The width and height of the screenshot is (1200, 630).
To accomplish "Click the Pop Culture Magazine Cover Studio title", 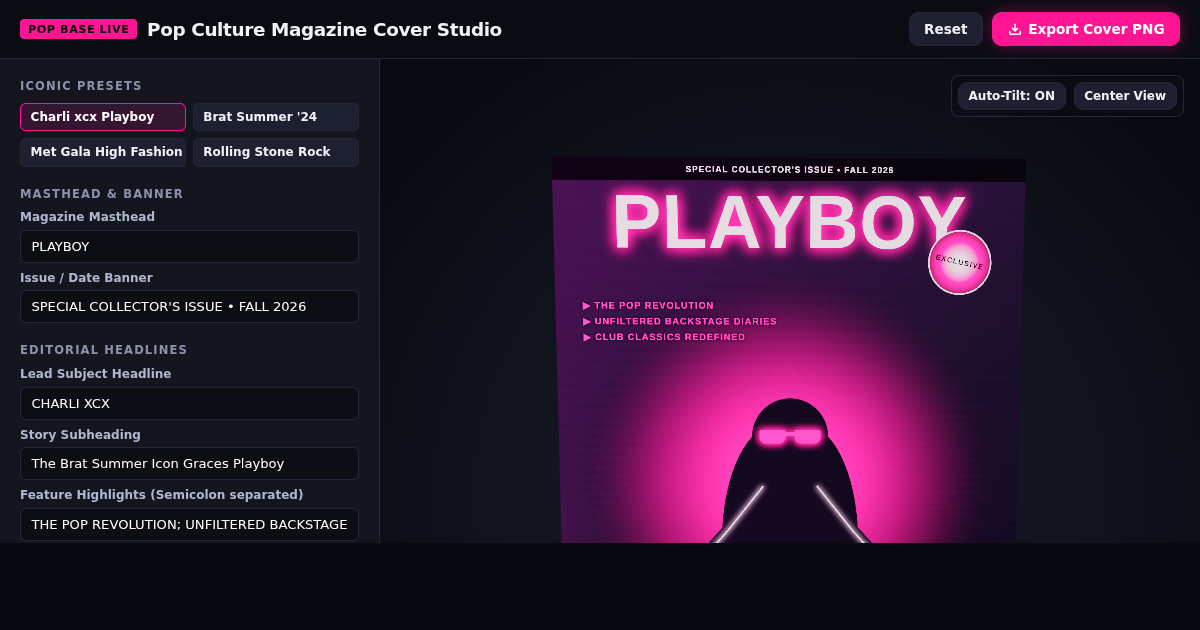I will point(324,29).
